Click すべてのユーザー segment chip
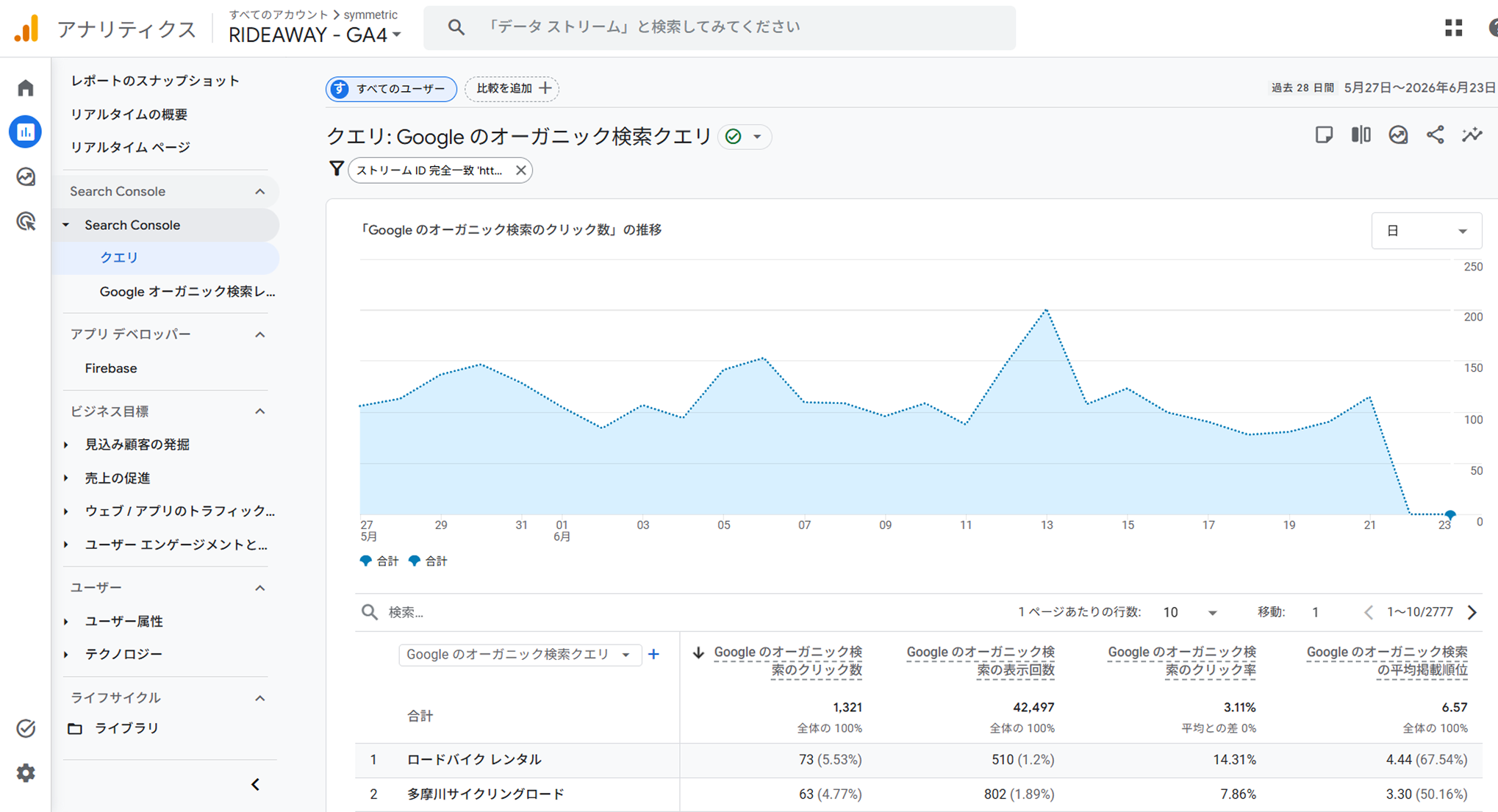This screenshot has width=1498, height=812. point(391,89)
